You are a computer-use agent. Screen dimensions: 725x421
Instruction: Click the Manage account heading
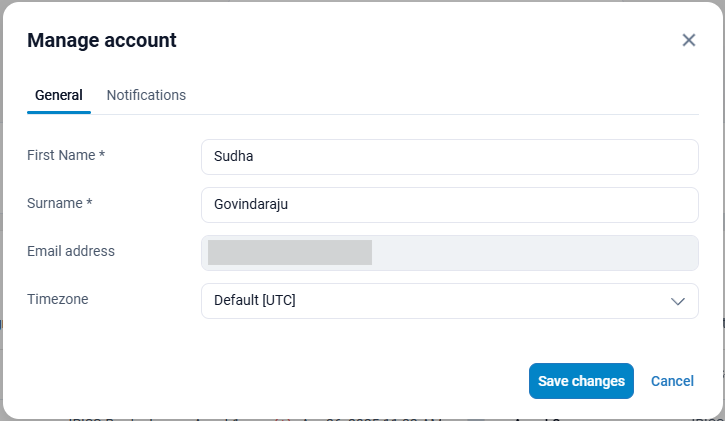[x=101, y=40]
